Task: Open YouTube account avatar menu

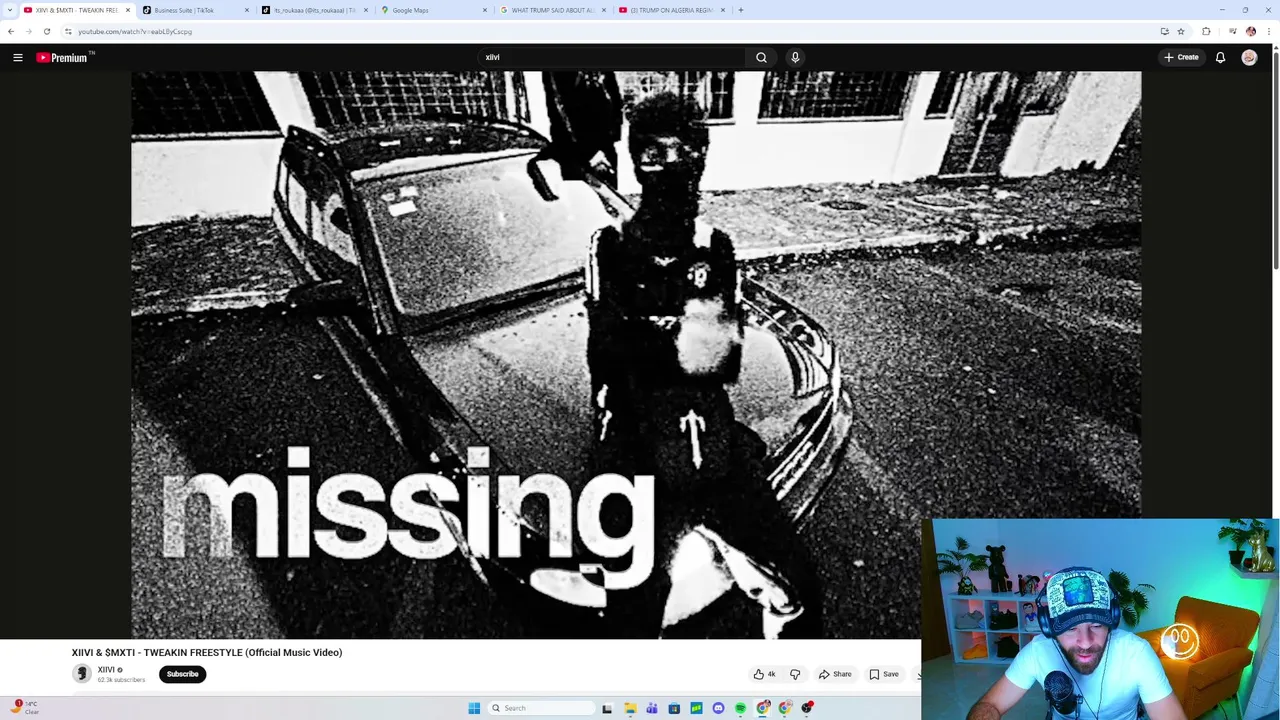Action: tap(1249, 57)
